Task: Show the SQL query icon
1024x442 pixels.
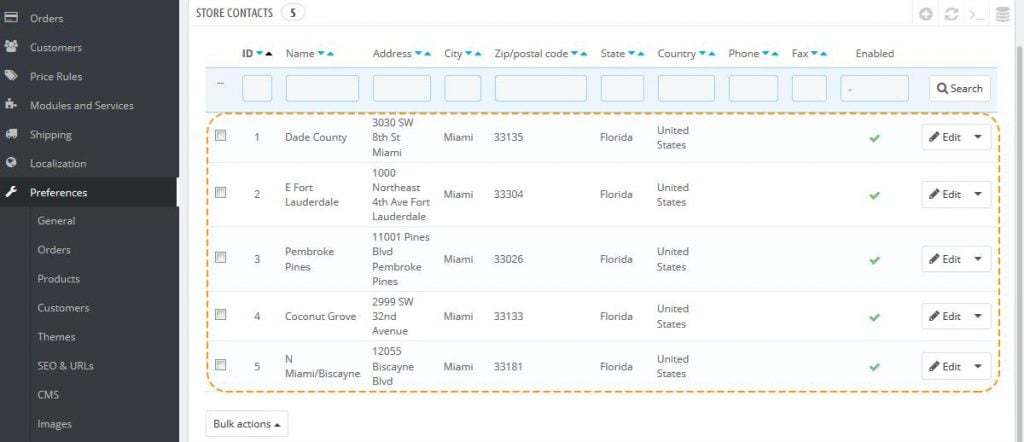Action: coord(976,15)
